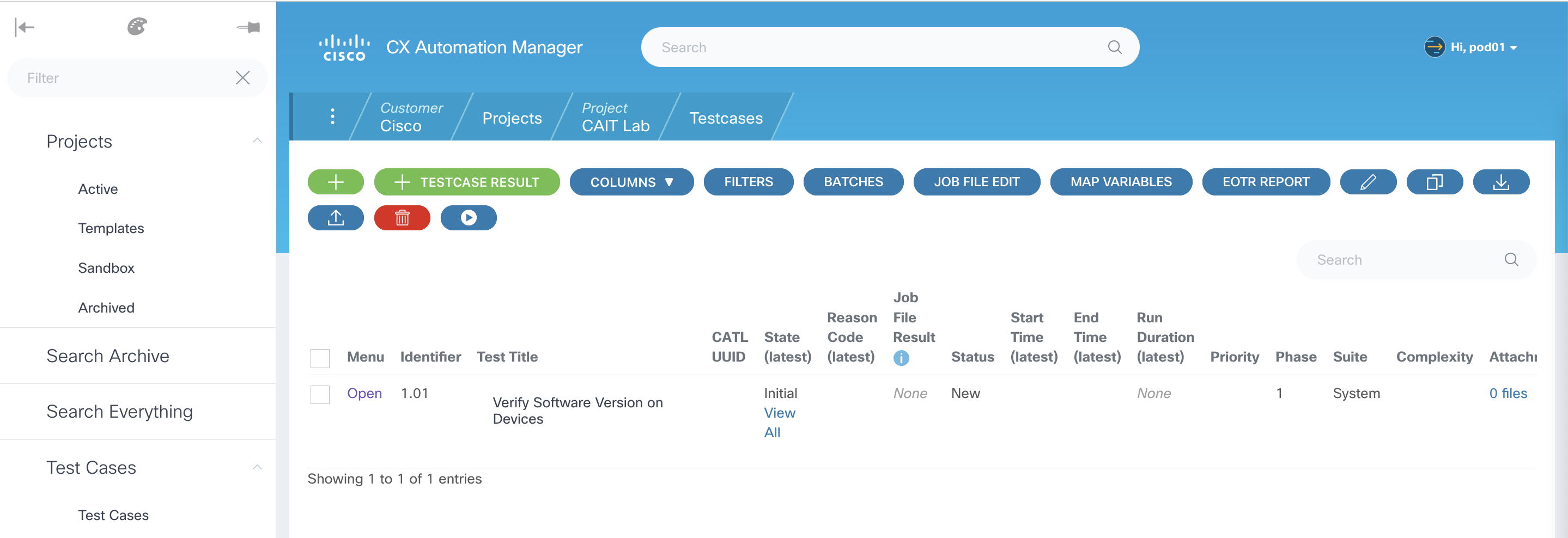The width and height of the screenshot is (1568, 538).
Task: Toggle the select-all checkbox in table header
Action: 320,358
